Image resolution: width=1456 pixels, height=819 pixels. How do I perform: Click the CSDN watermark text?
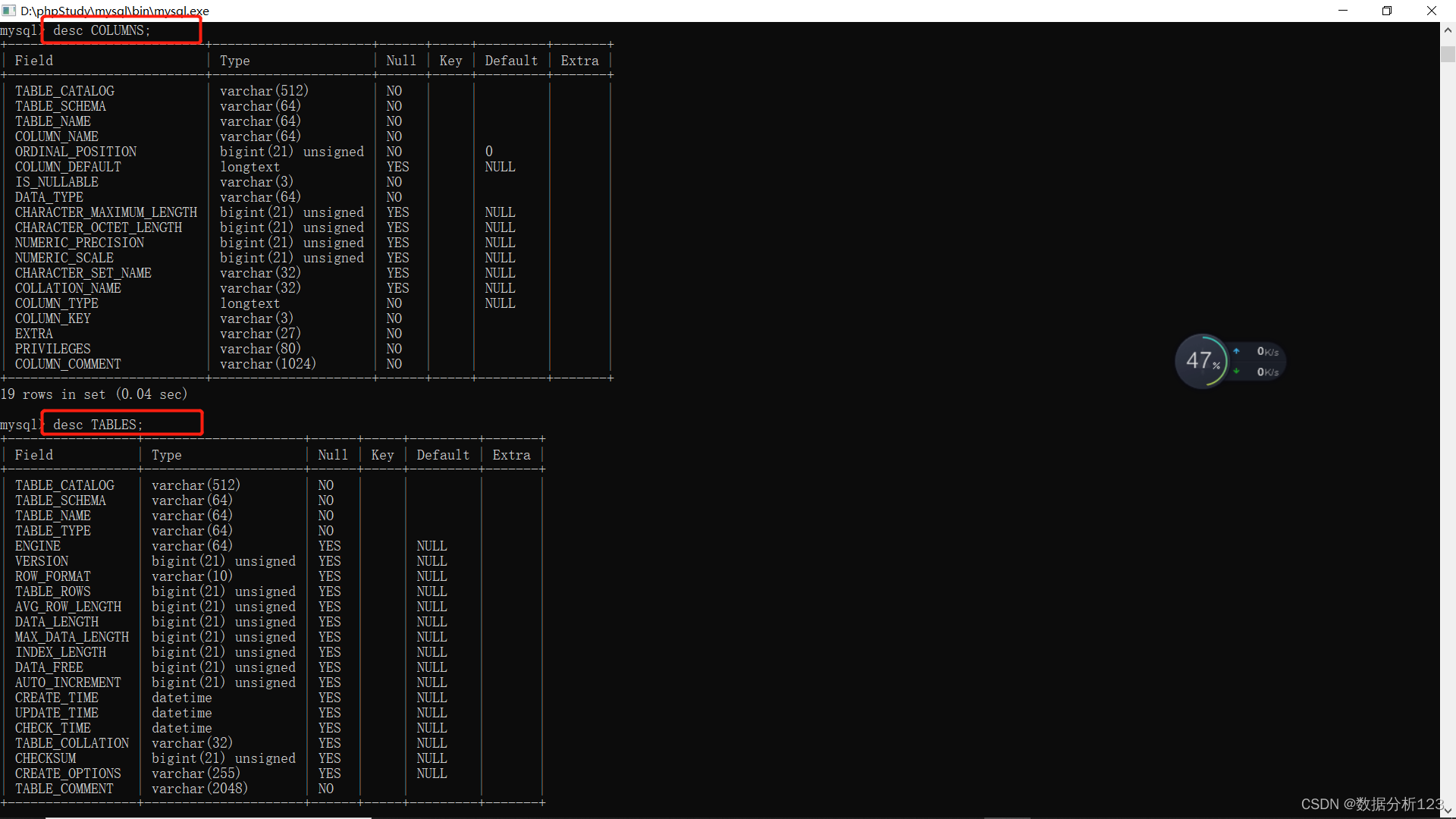[x=1371, y=804]
